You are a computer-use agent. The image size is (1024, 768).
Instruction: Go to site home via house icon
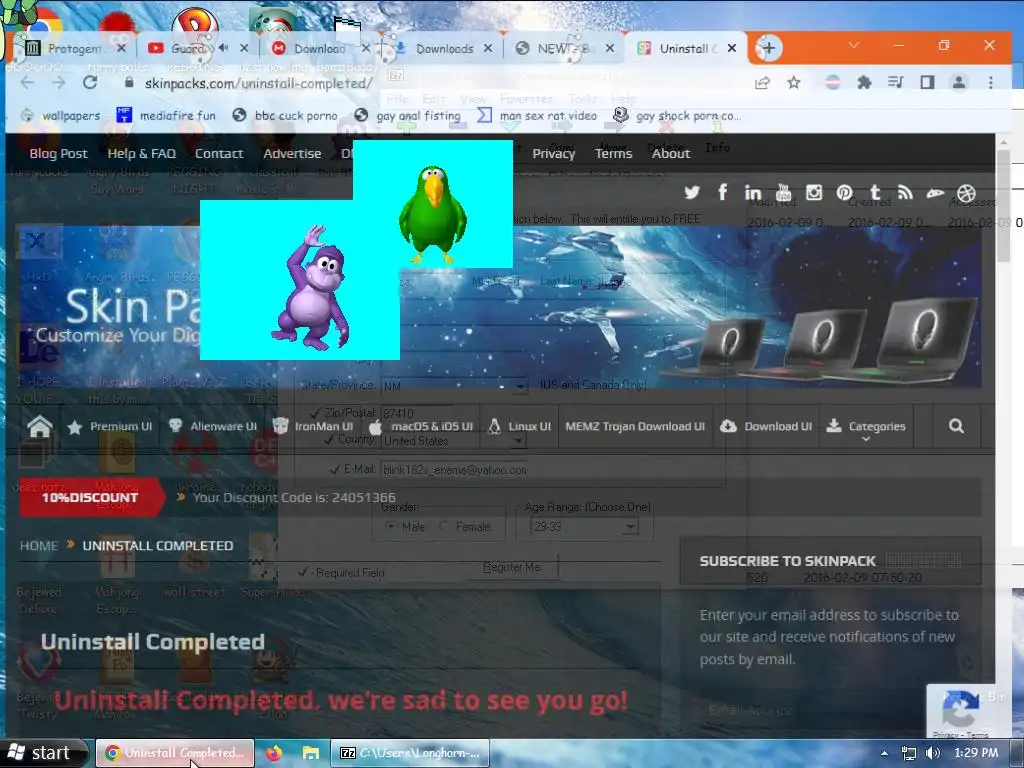click(40, 426)
